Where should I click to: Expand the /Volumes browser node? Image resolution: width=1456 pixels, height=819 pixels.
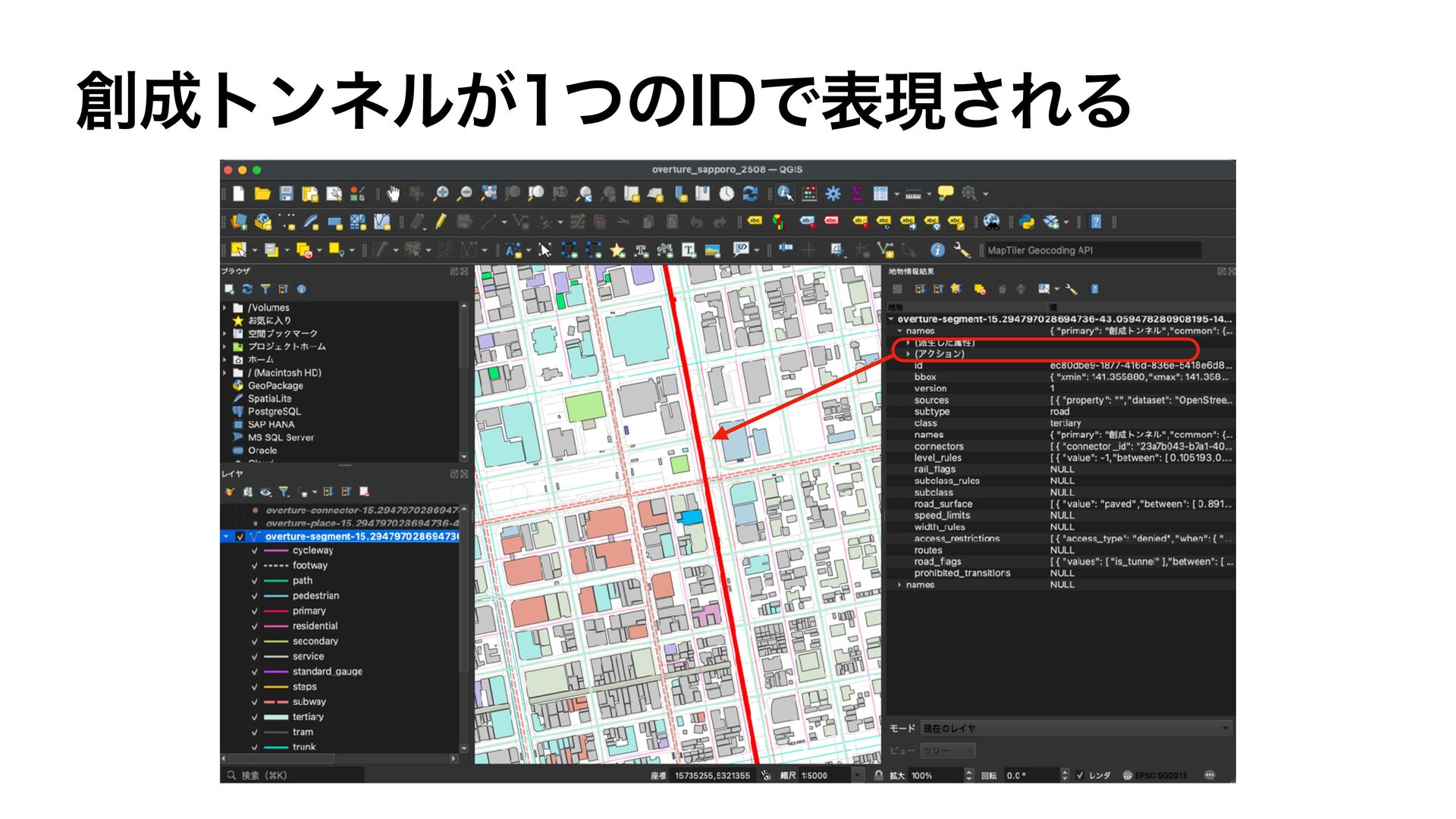coord(225,308)
